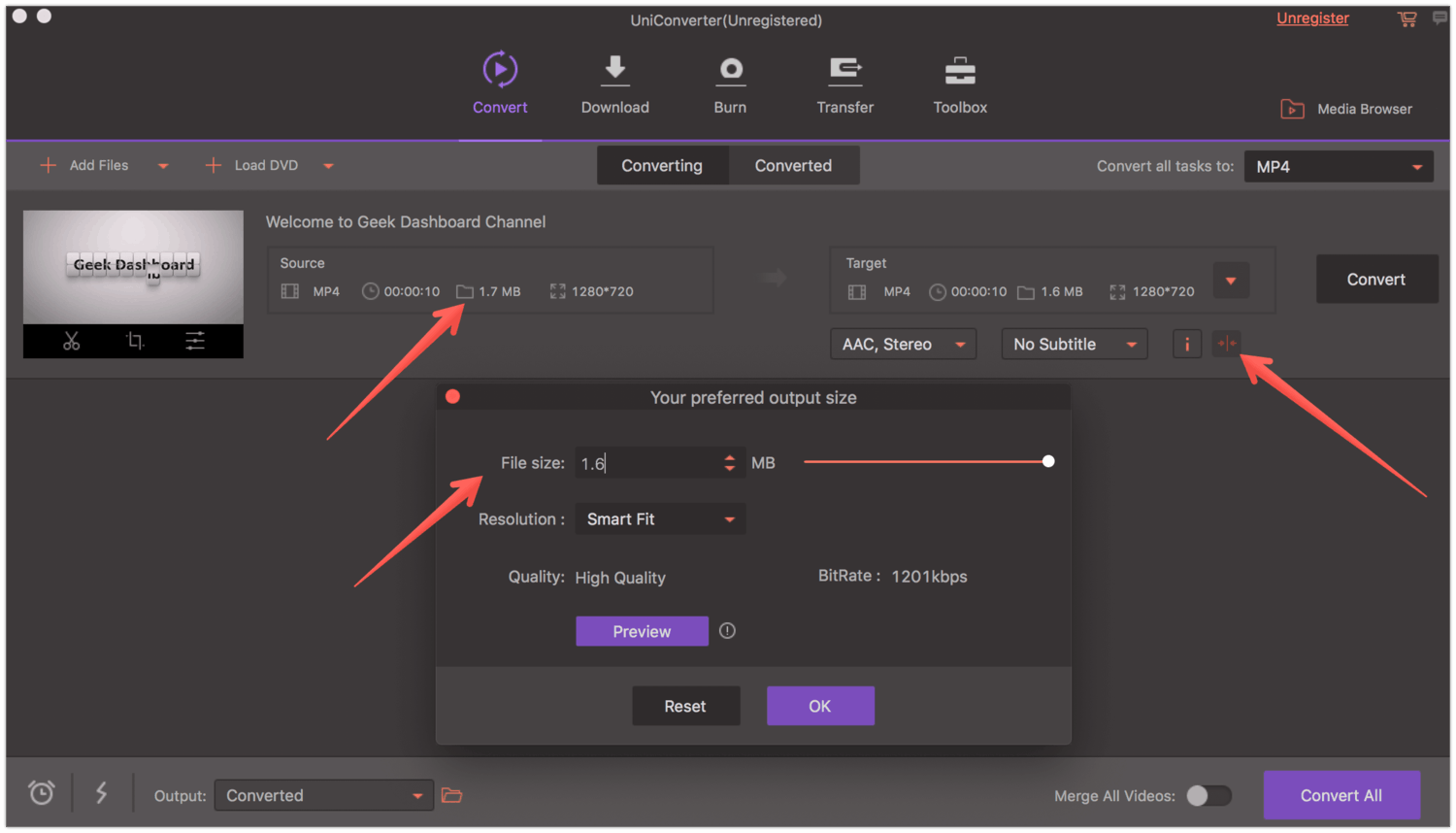Click the file info icon next to subtitle dropdown

(x=1186, y=344)
